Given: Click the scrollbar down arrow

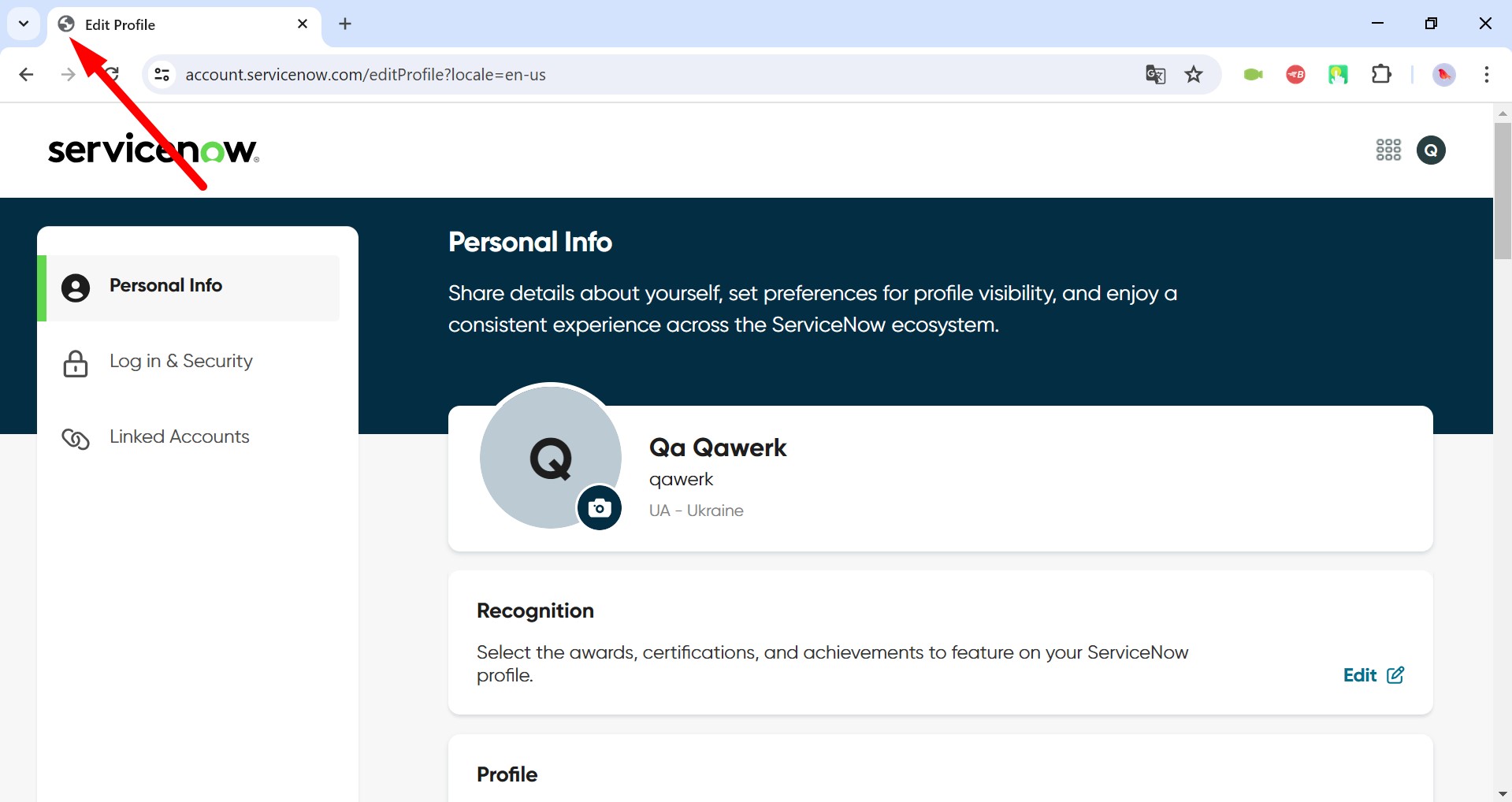Looking at the screenshot, I should tap(1503, 793).
